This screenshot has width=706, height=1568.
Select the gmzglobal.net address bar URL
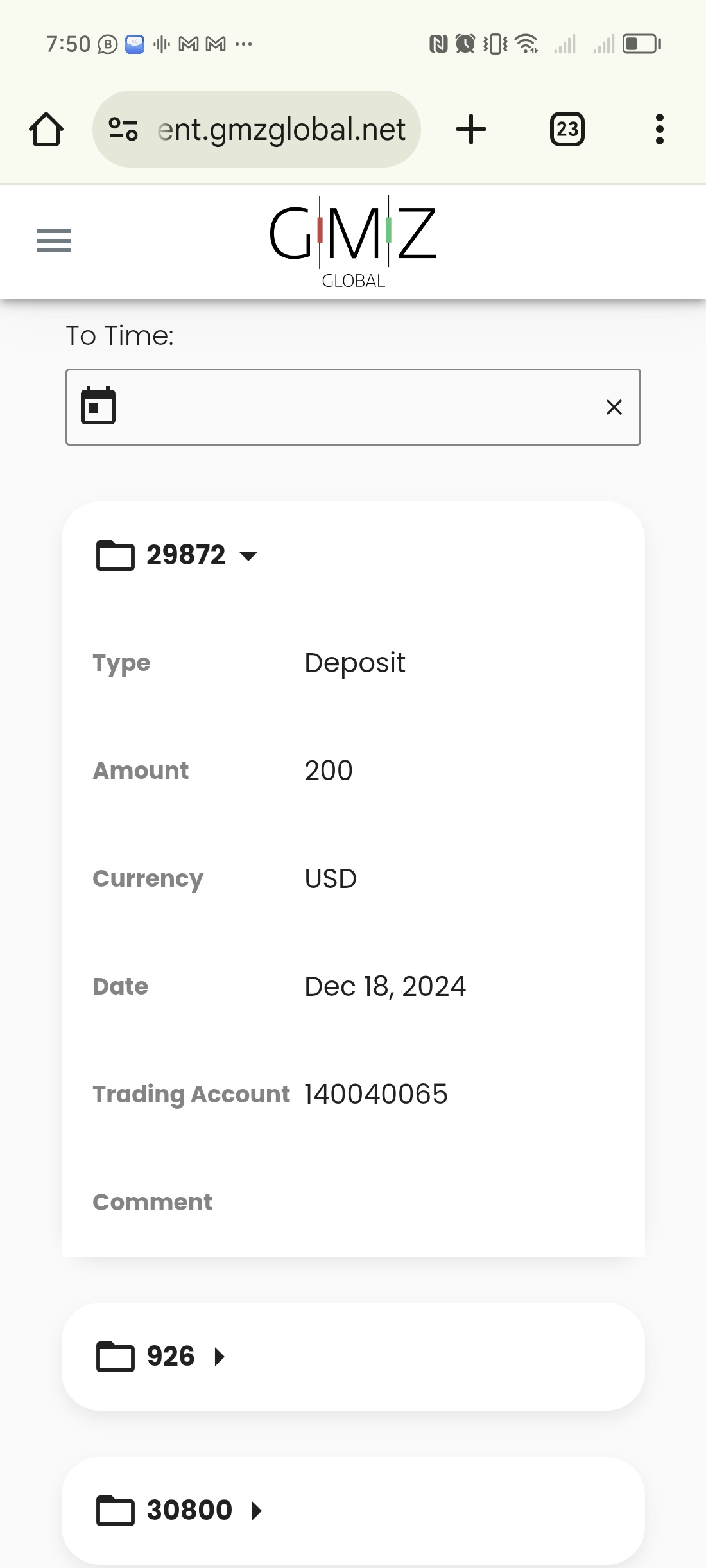(x=281, y=130)
